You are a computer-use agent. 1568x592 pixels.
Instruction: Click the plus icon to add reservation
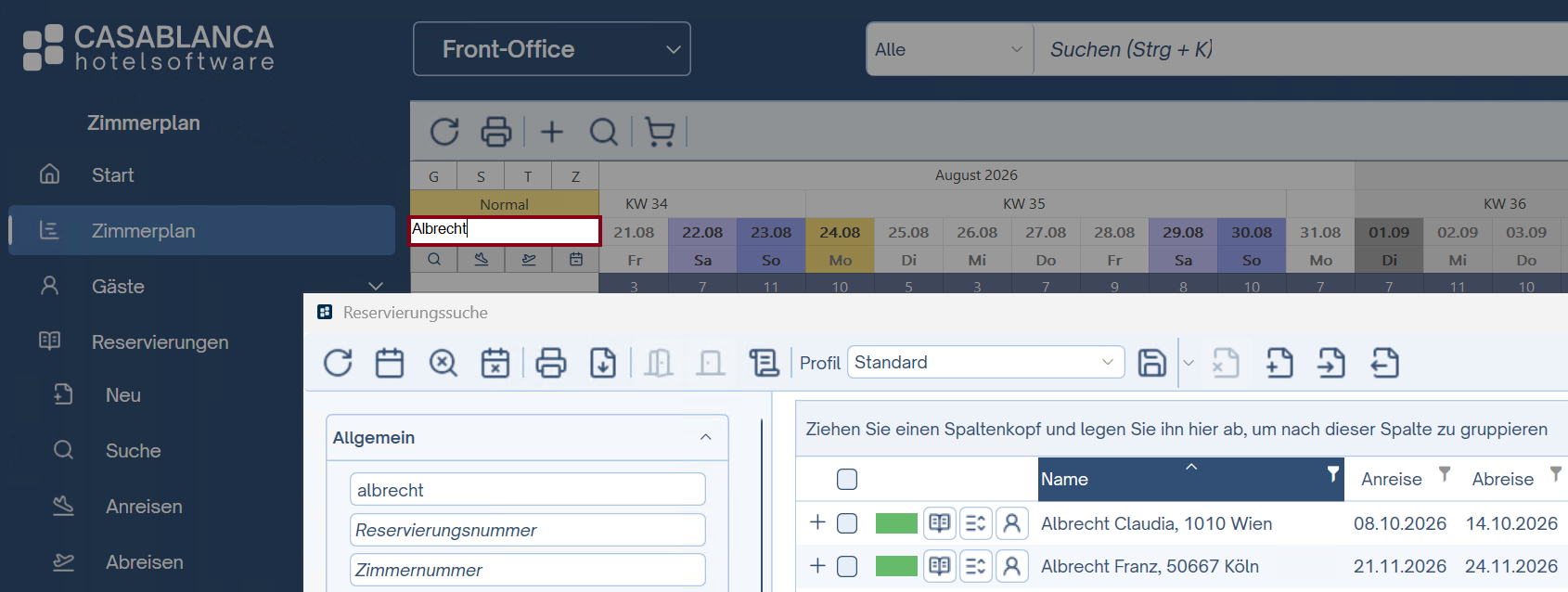(552, 132)
